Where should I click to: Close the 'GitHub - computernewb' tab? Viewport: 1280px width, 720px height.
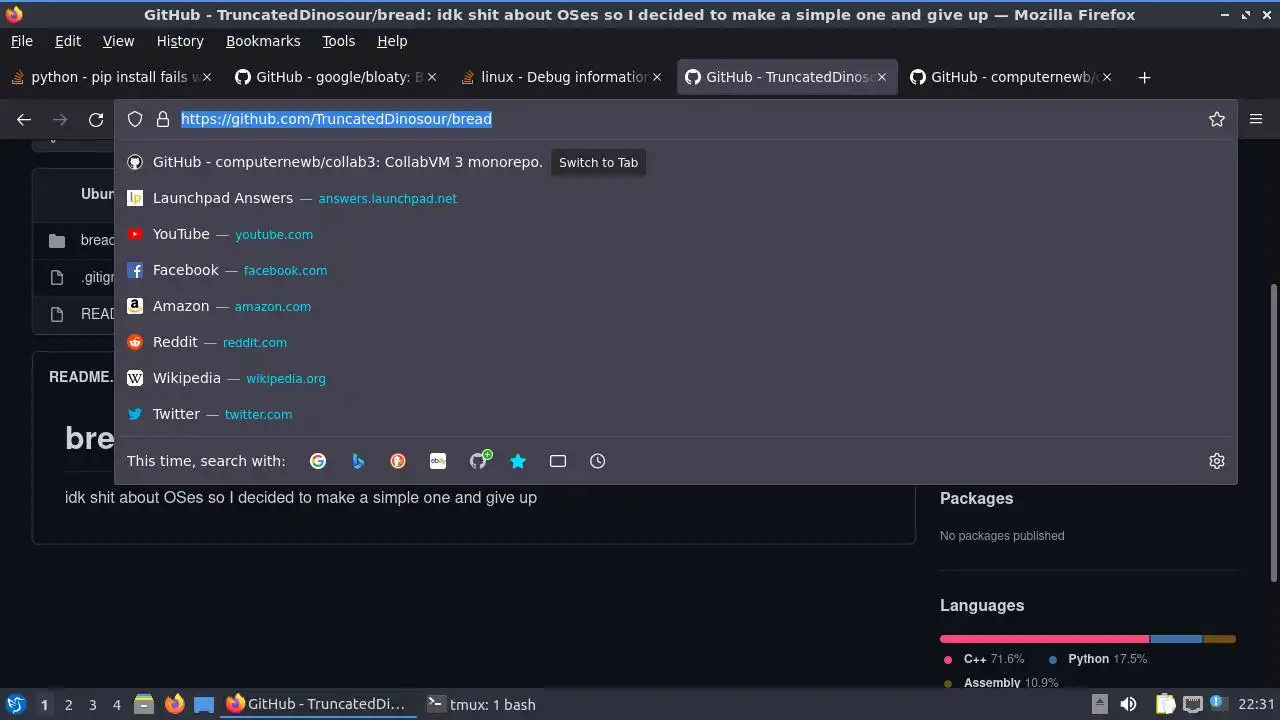click(1107, 77)
